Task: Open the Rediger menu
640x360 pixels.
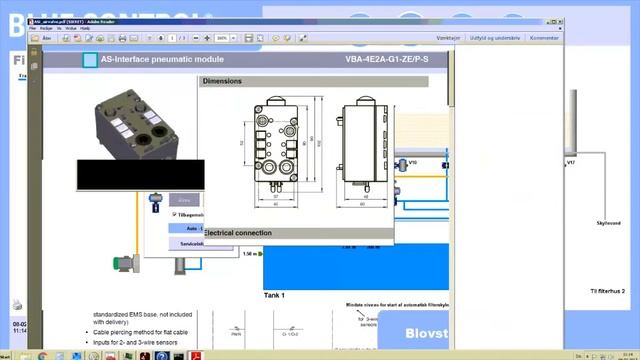Action: [x=46, y=28]
